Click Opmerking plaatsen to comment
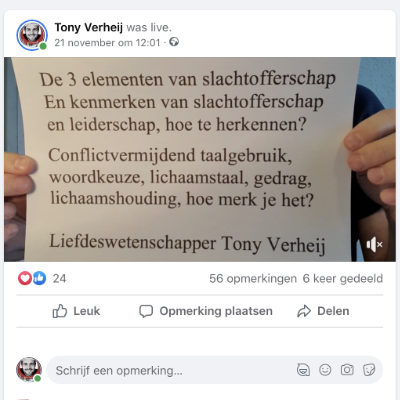Screen dimensions: 400x400 point(206,311)
